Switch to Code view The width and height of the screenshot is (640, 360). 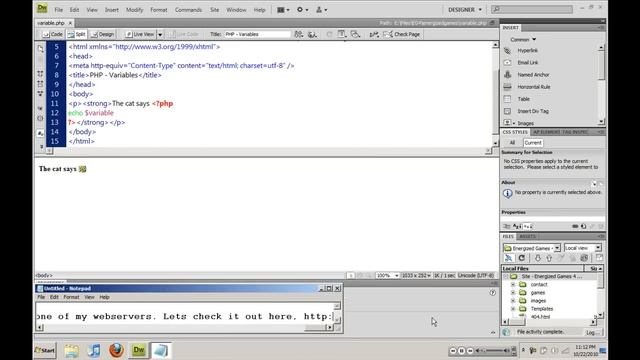53,34
